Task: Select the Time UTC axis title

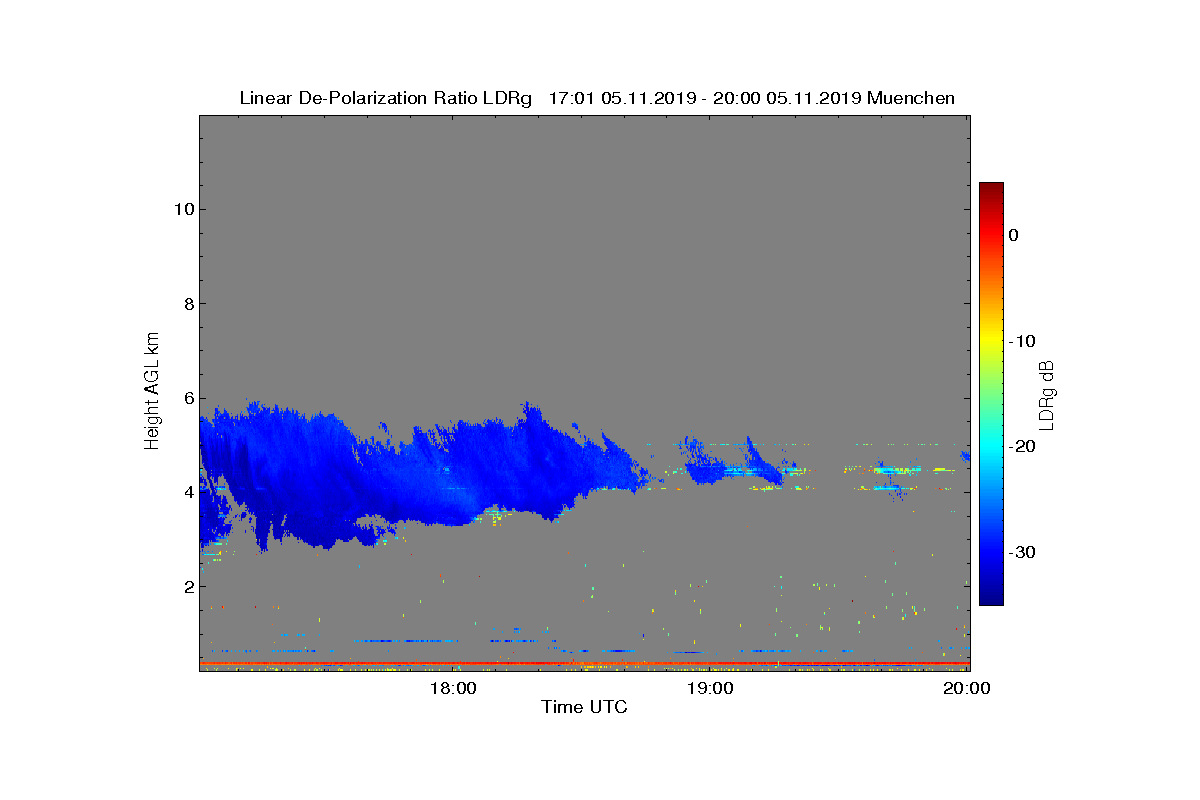Action: click(x=584, y=707)
